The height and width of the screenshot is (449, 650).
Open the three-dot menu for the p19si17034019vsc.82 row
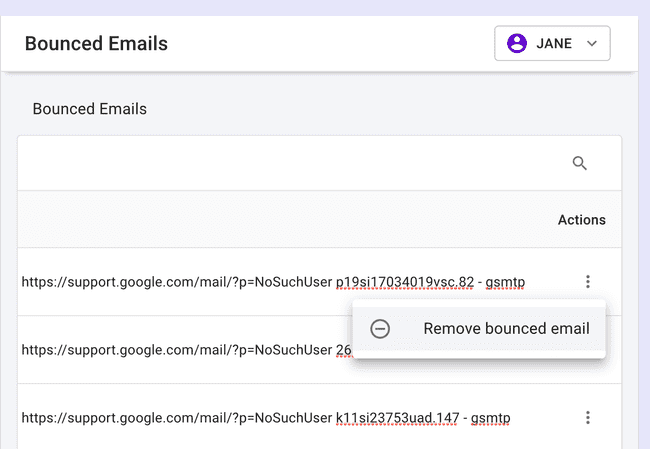coord(588,282)
